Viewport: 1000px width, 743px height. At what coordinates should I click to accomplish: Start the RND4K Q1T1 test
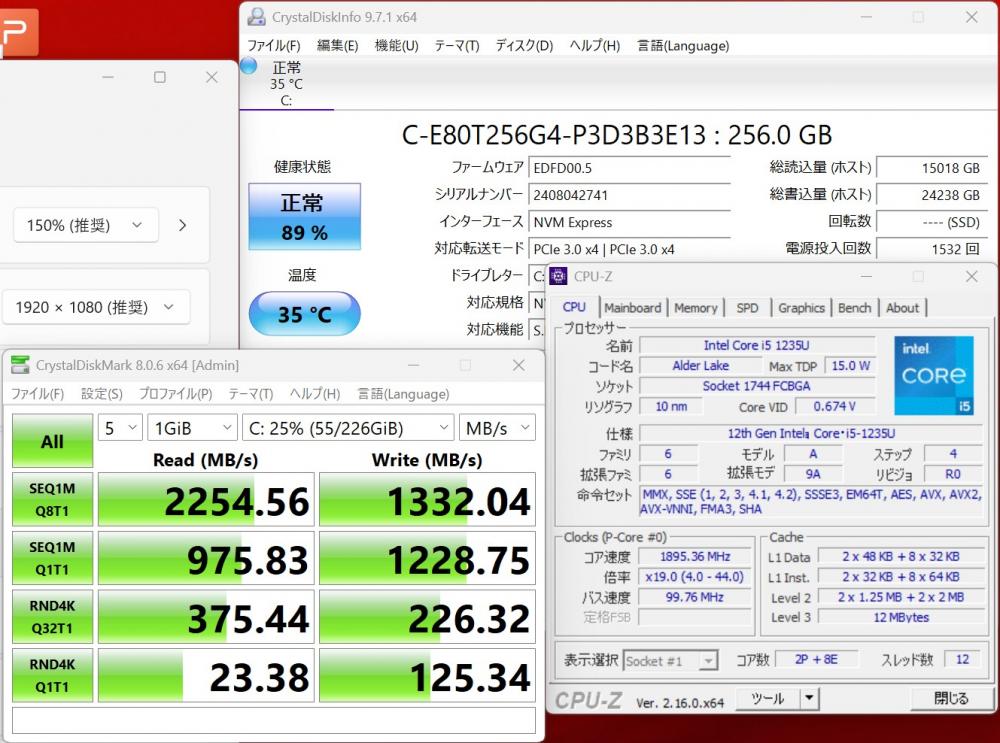point(52,675)
